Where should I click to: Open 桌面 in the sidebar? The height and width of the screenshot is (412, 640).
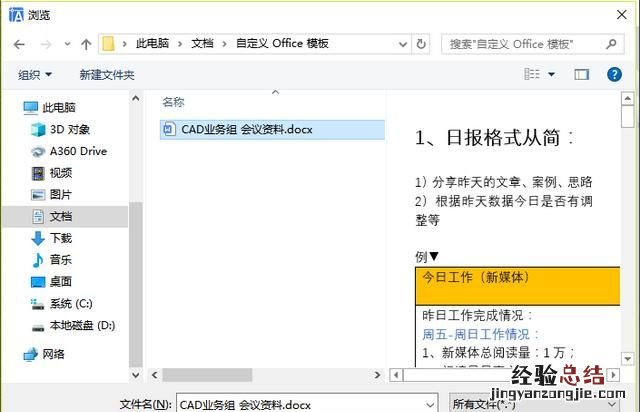pos(52,282)
